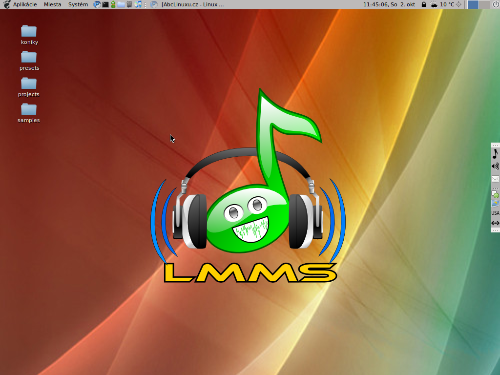Open the konky folder on desktop

click(29, 35)
